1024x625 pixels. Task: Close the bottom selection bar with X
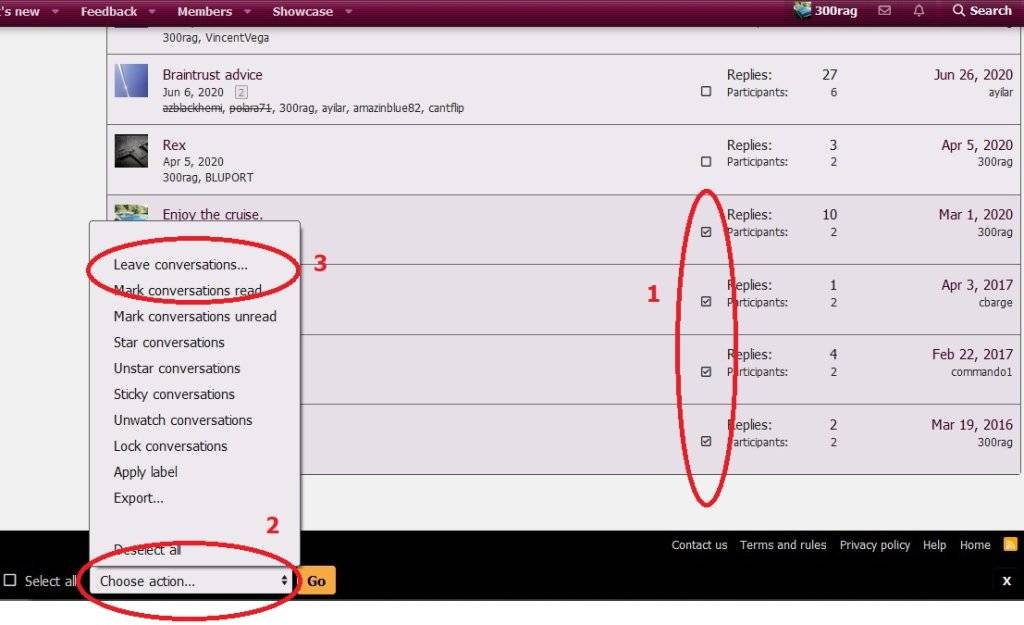coord(1006,581)
